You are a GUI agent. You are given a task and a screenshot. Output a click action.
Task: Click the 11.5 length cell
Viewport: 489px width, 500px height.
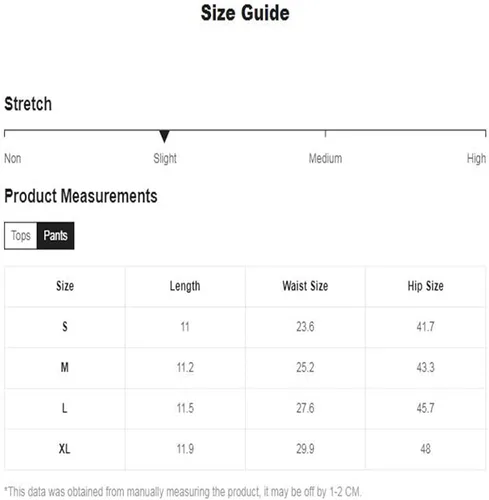pos(185,408)
